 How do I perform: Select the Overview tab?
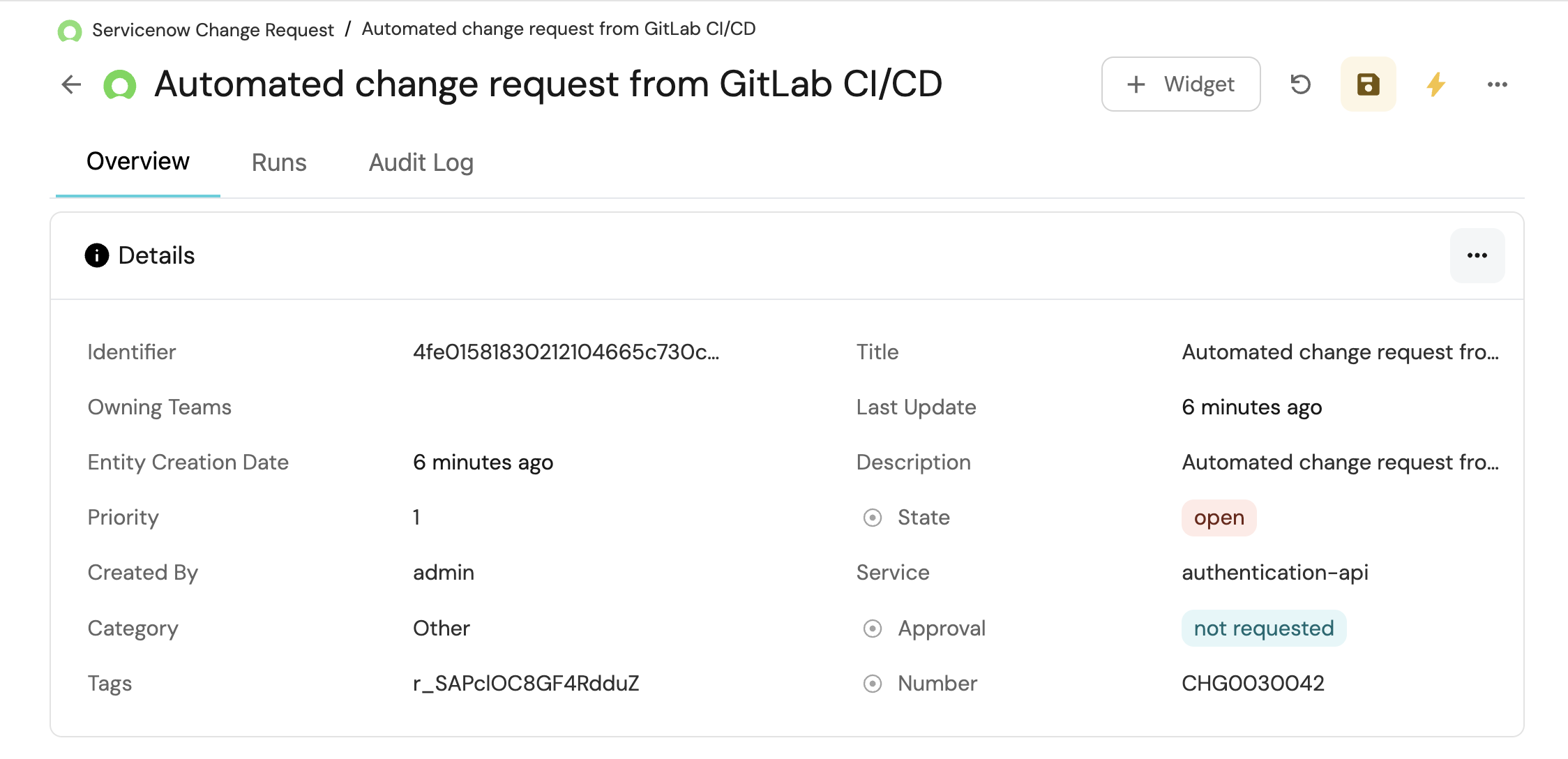(138, 161)
